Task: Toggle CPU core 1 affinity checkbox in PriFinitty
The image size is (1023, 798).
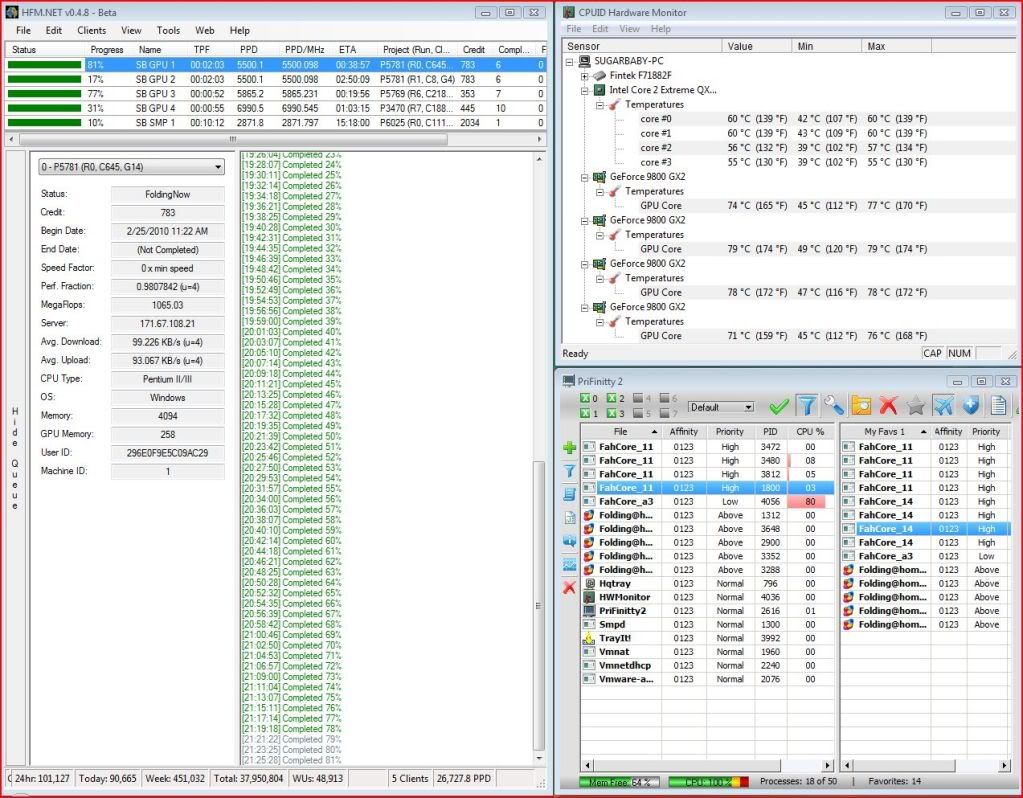Action: (585, 413)
